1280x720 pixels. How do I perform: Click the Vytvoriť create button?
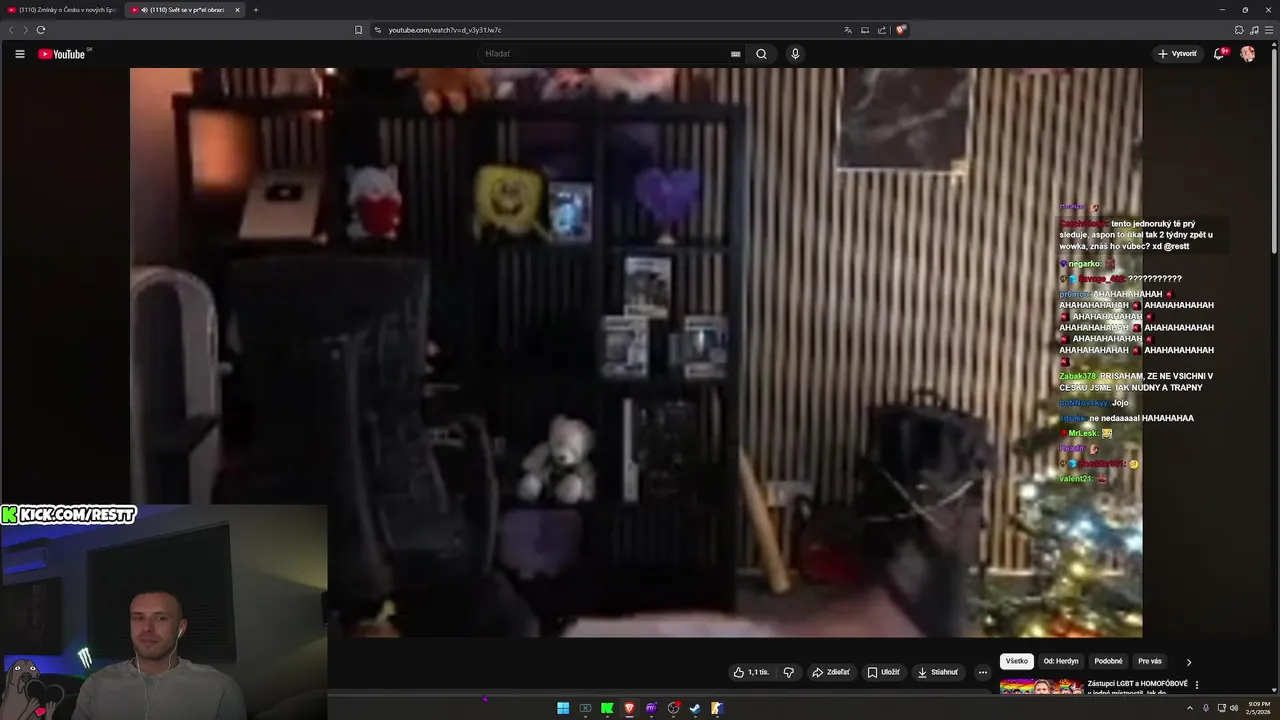[1177, 54]
